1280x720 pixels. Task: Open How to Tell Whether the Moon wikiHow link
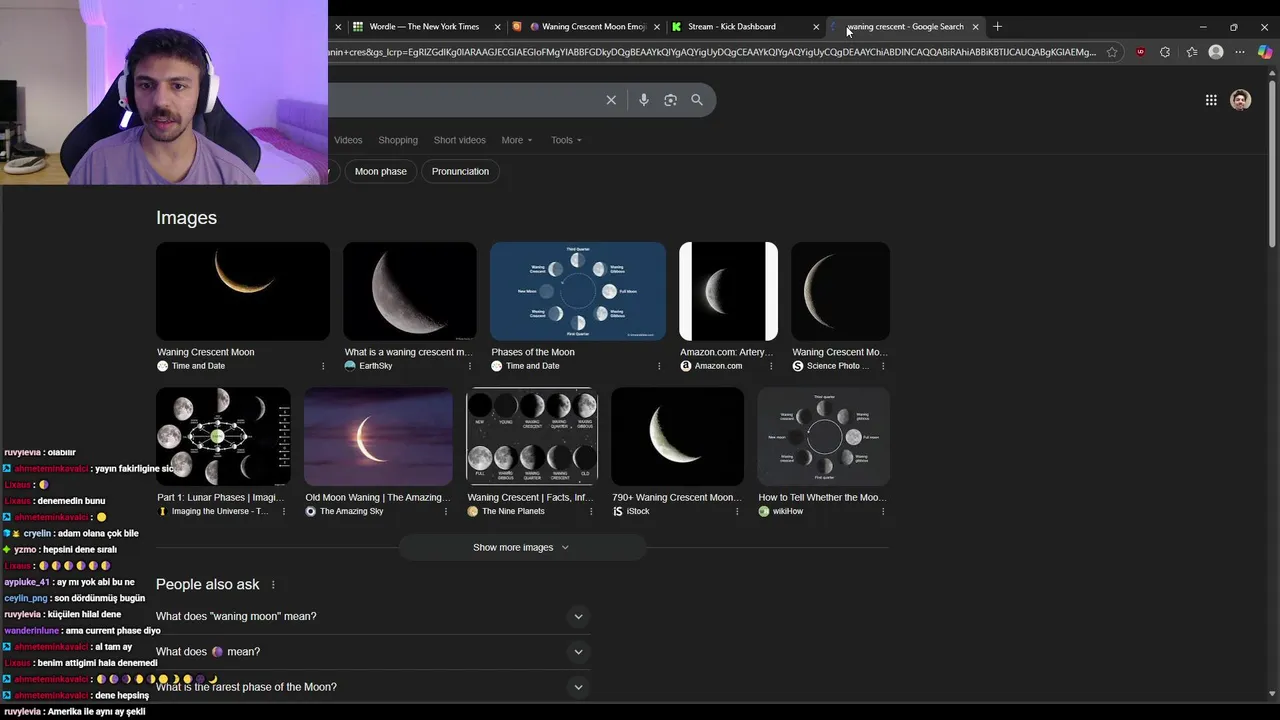pyautogui.click(x=821, y=497)
